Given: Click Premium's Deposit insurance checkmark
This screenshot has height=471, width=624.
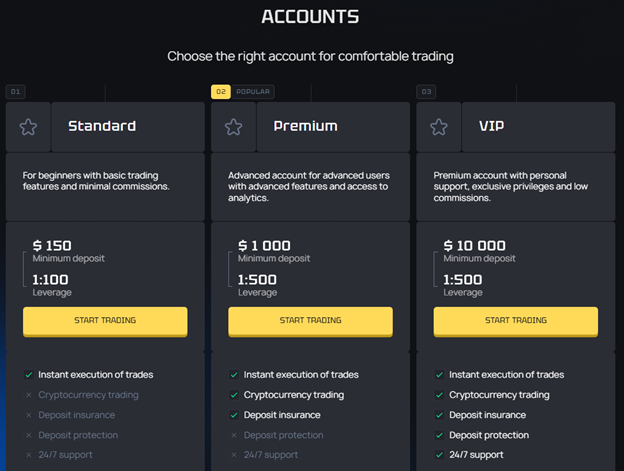Looking at the screenshot, I should coord(234,415).
